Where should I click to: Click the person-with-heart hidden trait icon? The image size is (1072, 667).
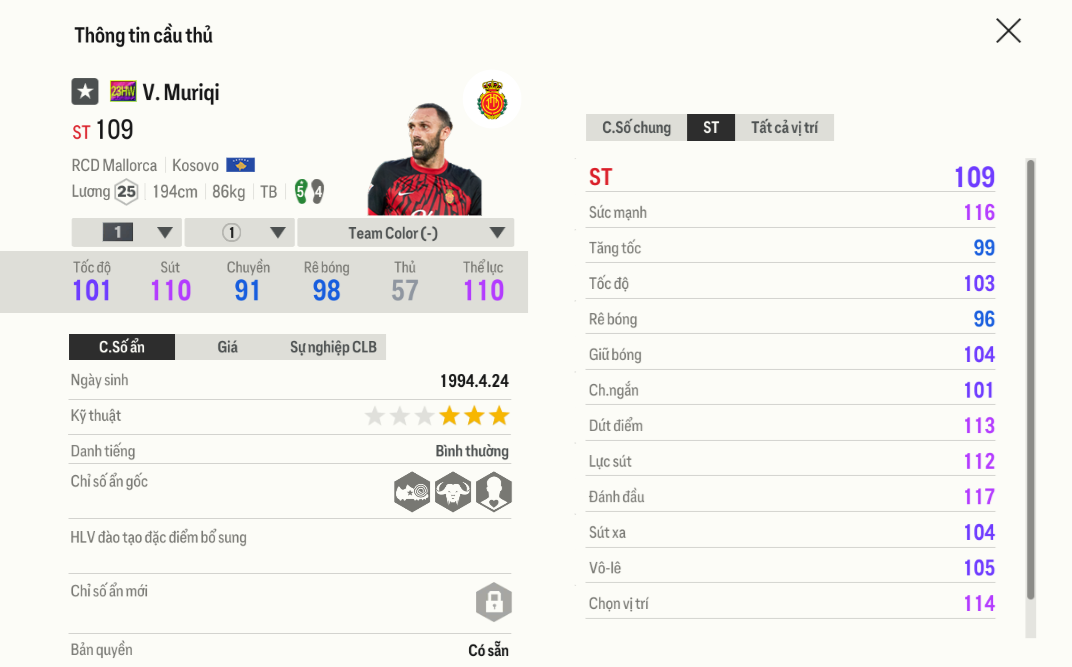point(493,491)
